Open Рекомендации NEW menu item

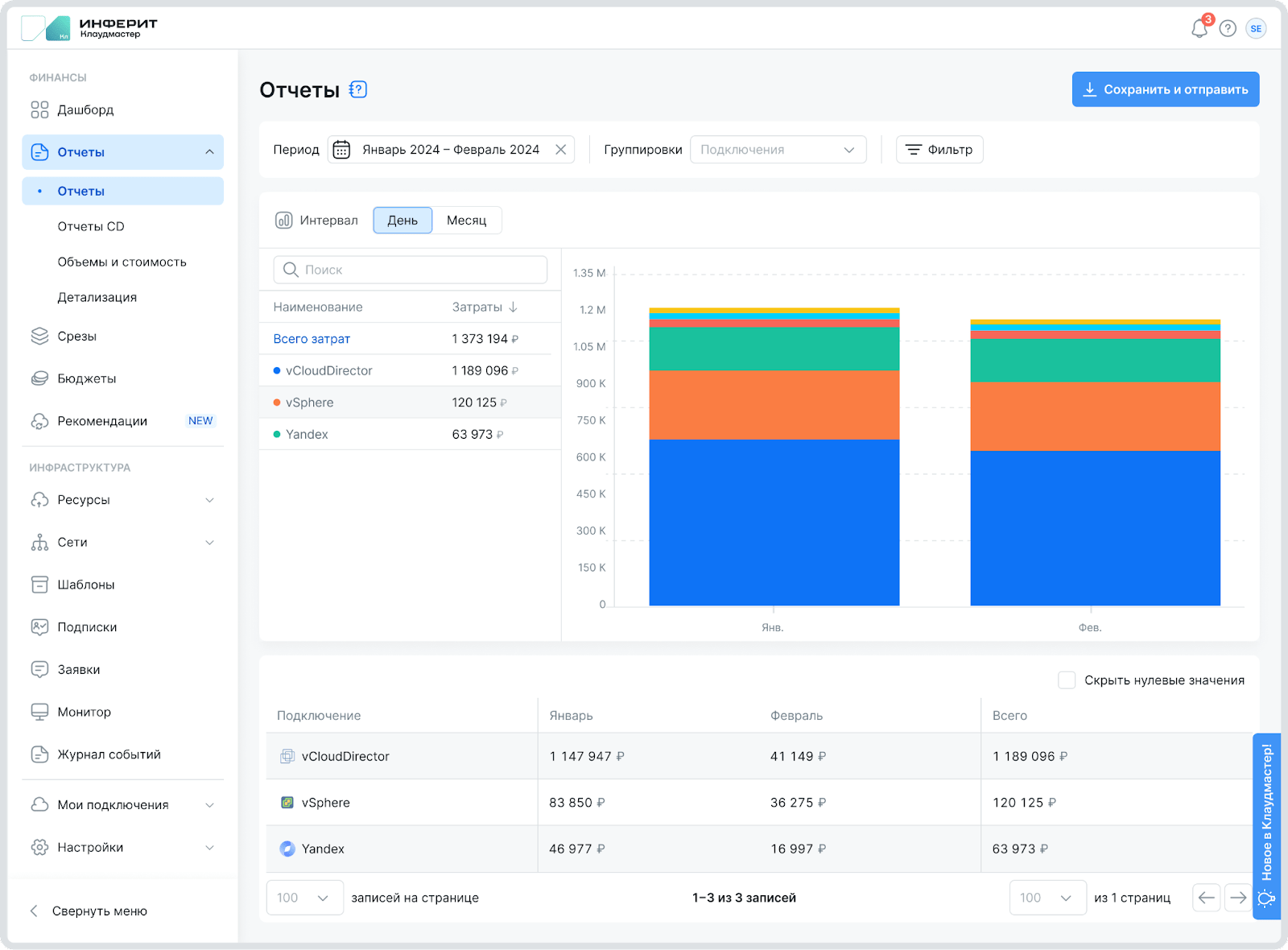[x=122, y=421]
